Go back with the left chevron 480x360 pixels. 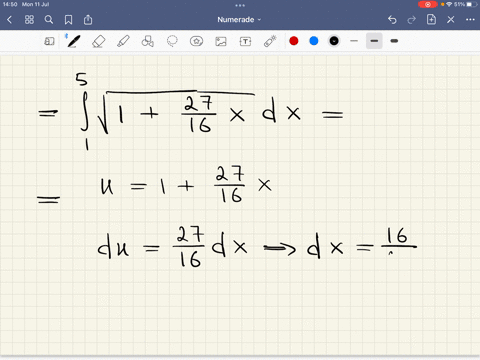[x=9, y=20]
